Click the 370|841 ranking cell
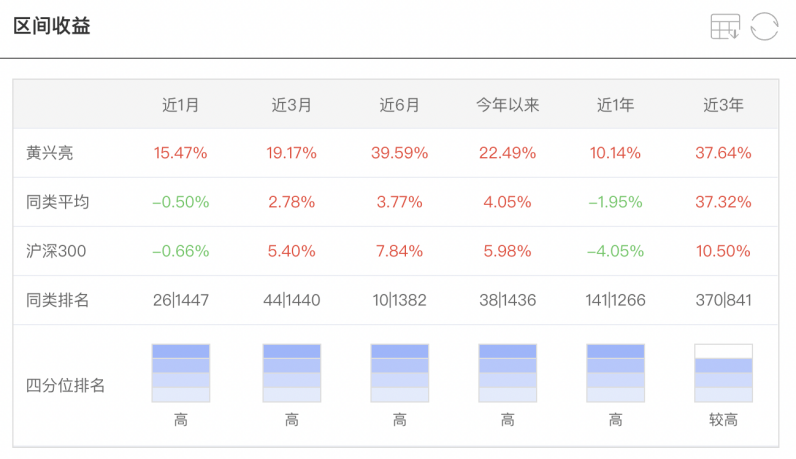Screen dimensions: 796x459 tap(723, 300)
